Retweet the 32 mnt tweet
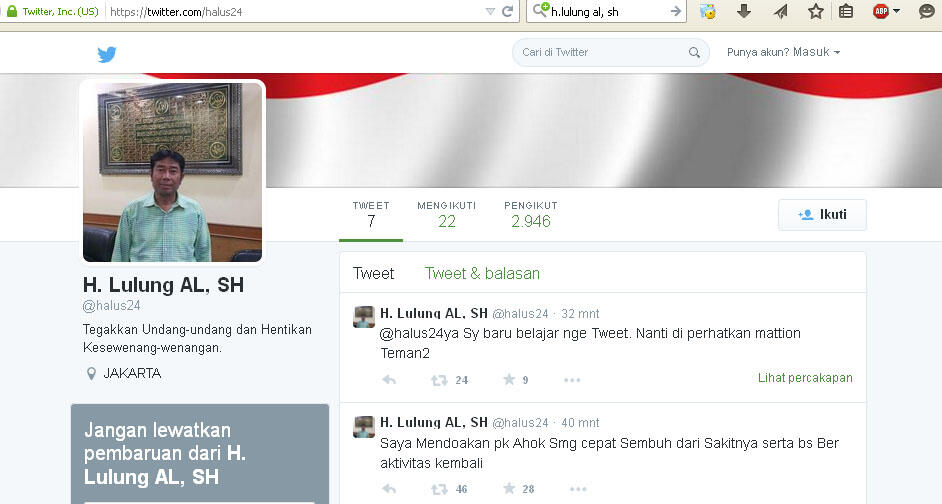 coord(439,380)
